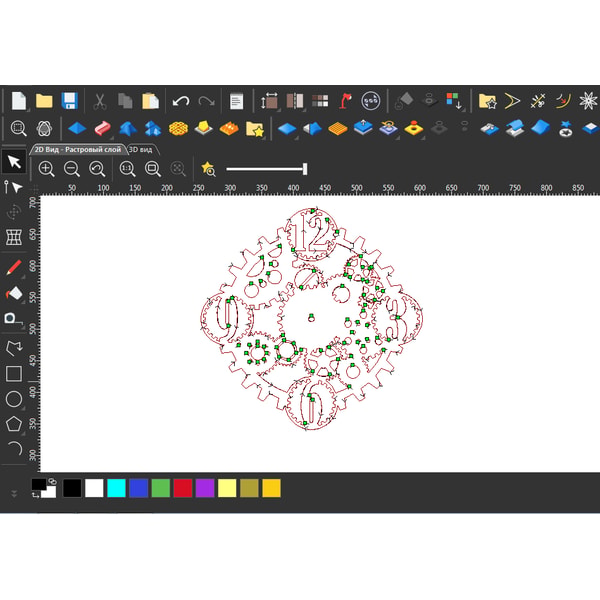Redo using the grey curved arrow
Screen dimensions: 600x600
tap(206, 101)
